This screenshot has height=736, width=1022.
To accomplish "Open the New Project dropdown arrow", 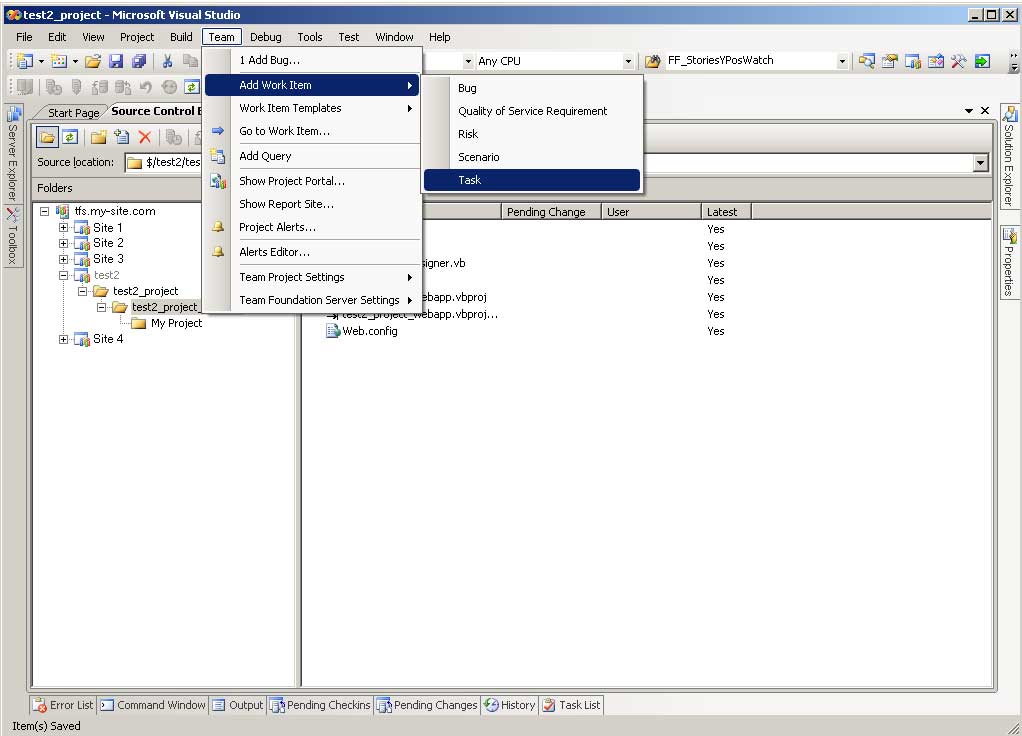I will click(41, 61).
